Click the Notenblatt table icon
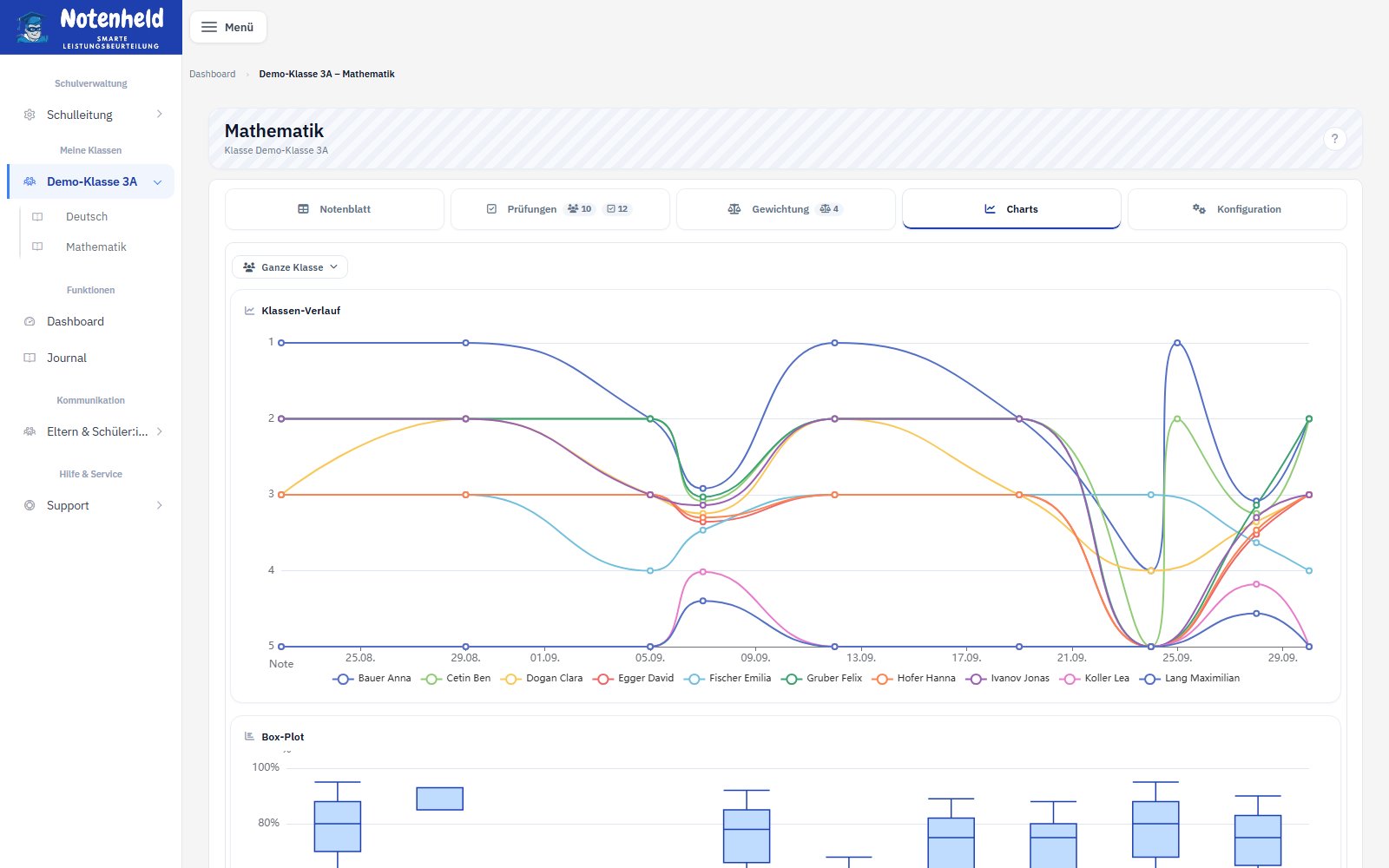The height and width of the screenshot is (868, 1389). 303,209
